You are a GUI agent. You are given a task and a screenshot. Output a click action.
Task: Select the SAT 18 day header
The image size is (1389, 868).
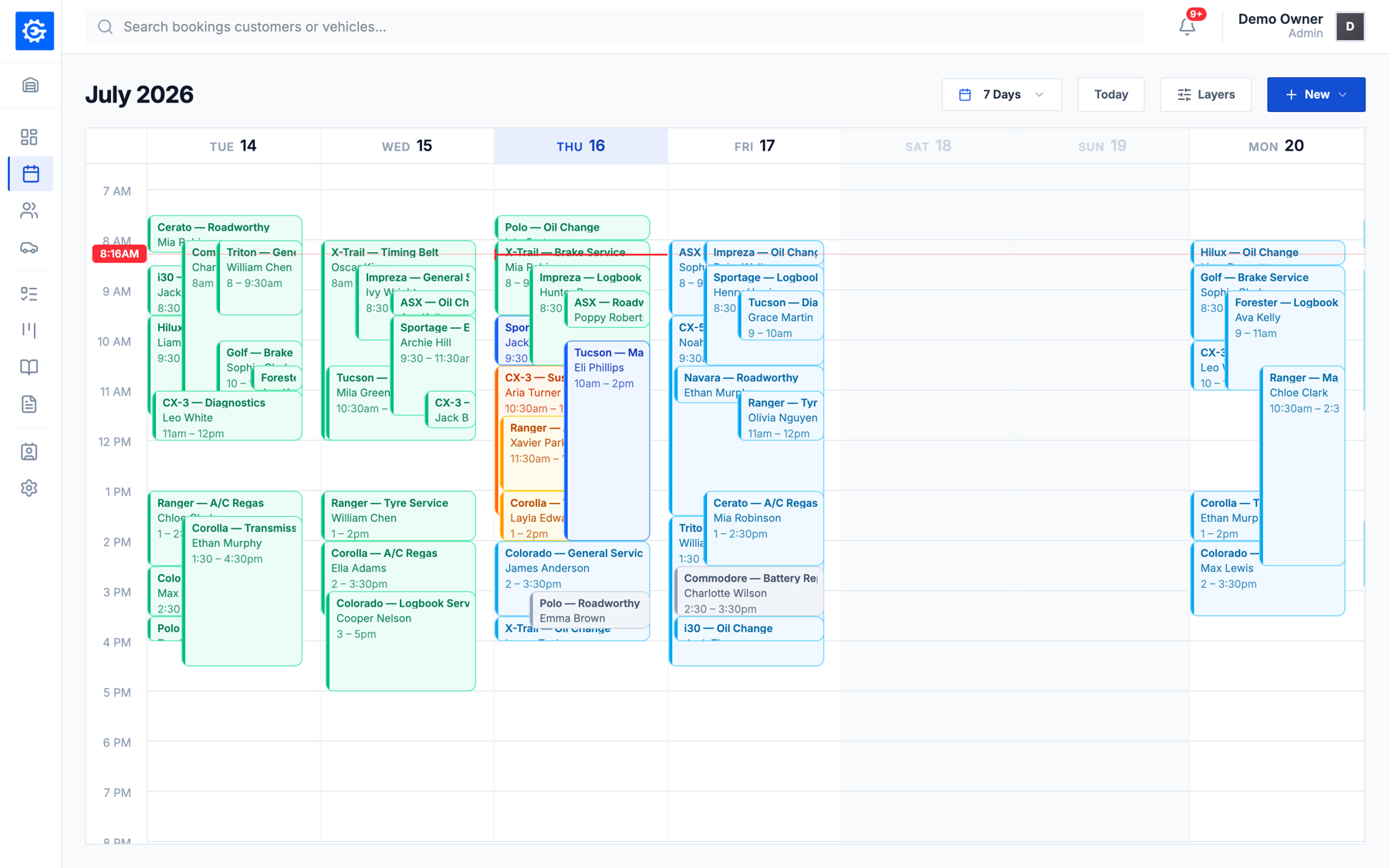928,146
